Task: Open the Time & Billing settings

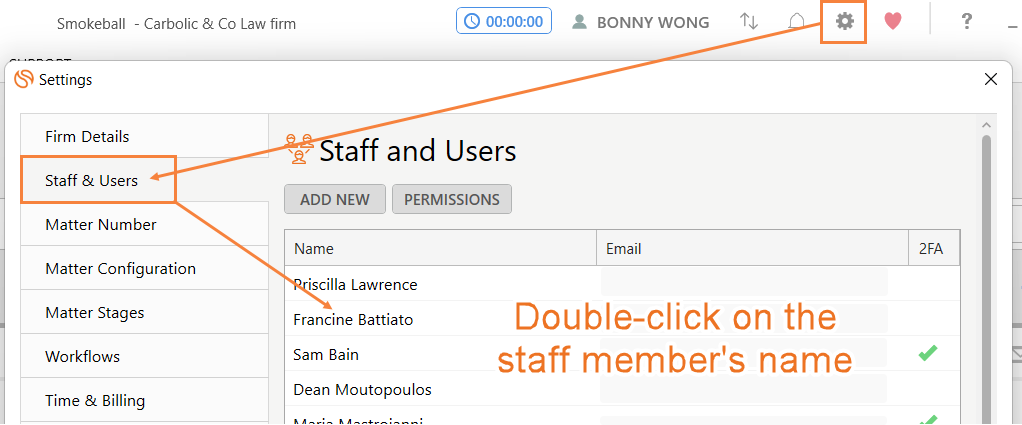Action: tap(144, 400)
